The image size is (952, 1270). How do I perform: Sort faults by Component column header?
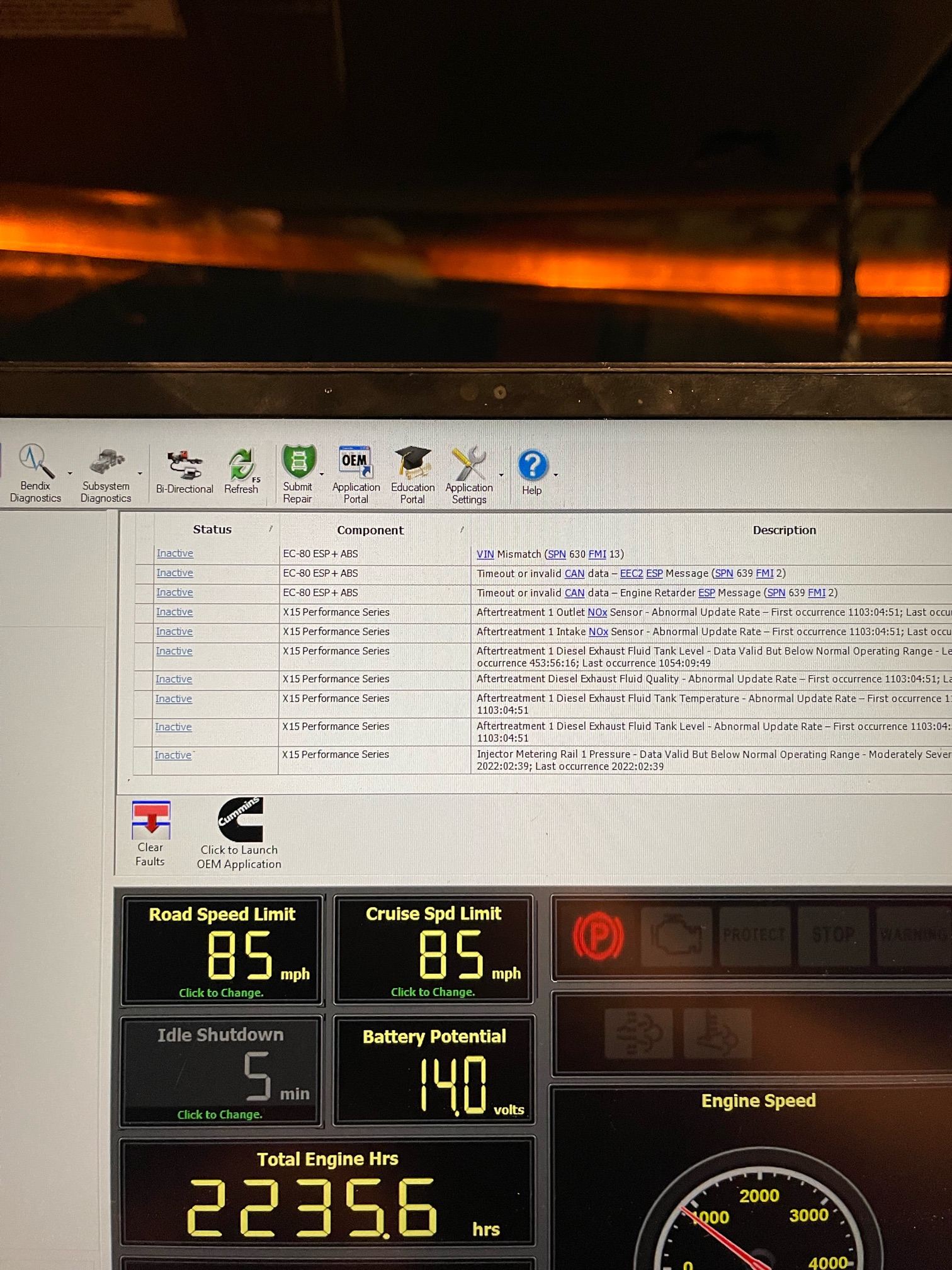click(x=370, y=530)
